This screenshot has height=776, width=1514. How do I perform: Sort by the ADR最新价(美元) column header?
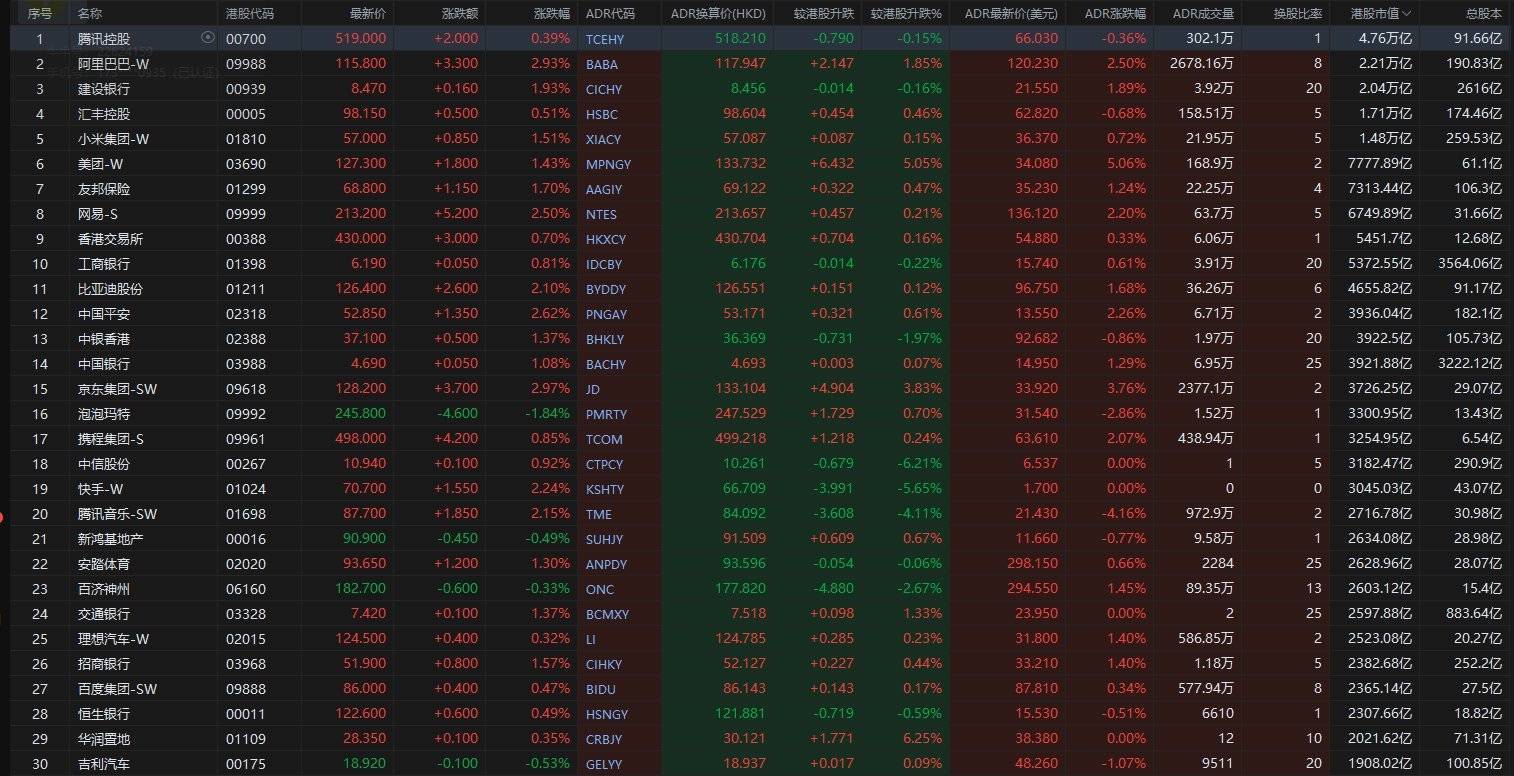1012,14
